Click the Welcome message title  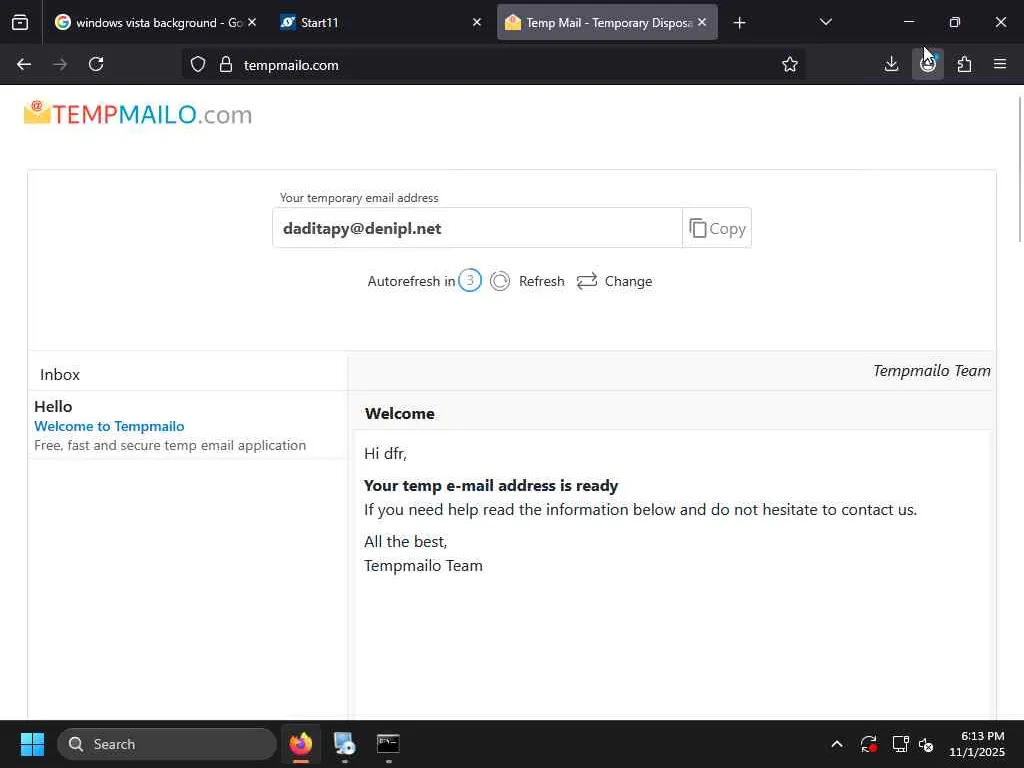click(400, 413)
